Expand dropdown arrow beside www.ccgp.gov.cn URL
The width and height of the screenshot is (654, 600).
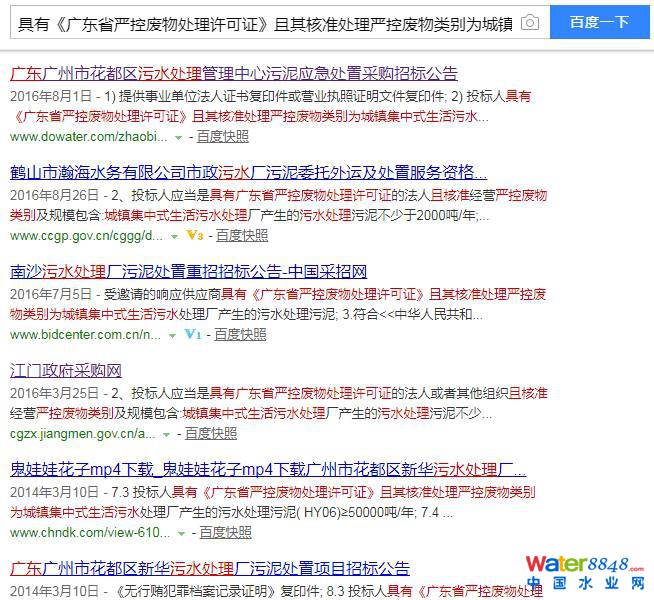[x=176, y=236]
